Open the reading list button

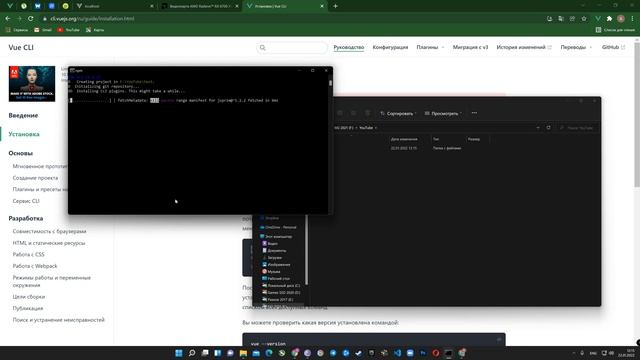(615, 30)
